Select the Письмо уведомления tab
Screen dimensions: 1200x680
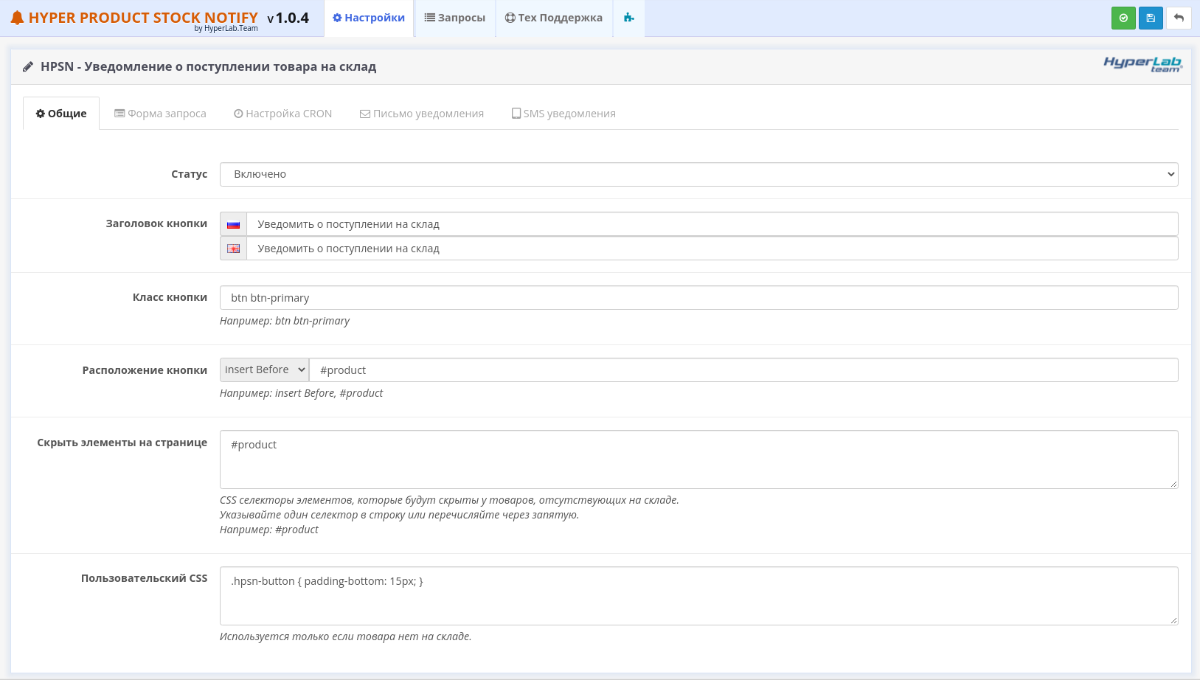[x=421, y=114]
